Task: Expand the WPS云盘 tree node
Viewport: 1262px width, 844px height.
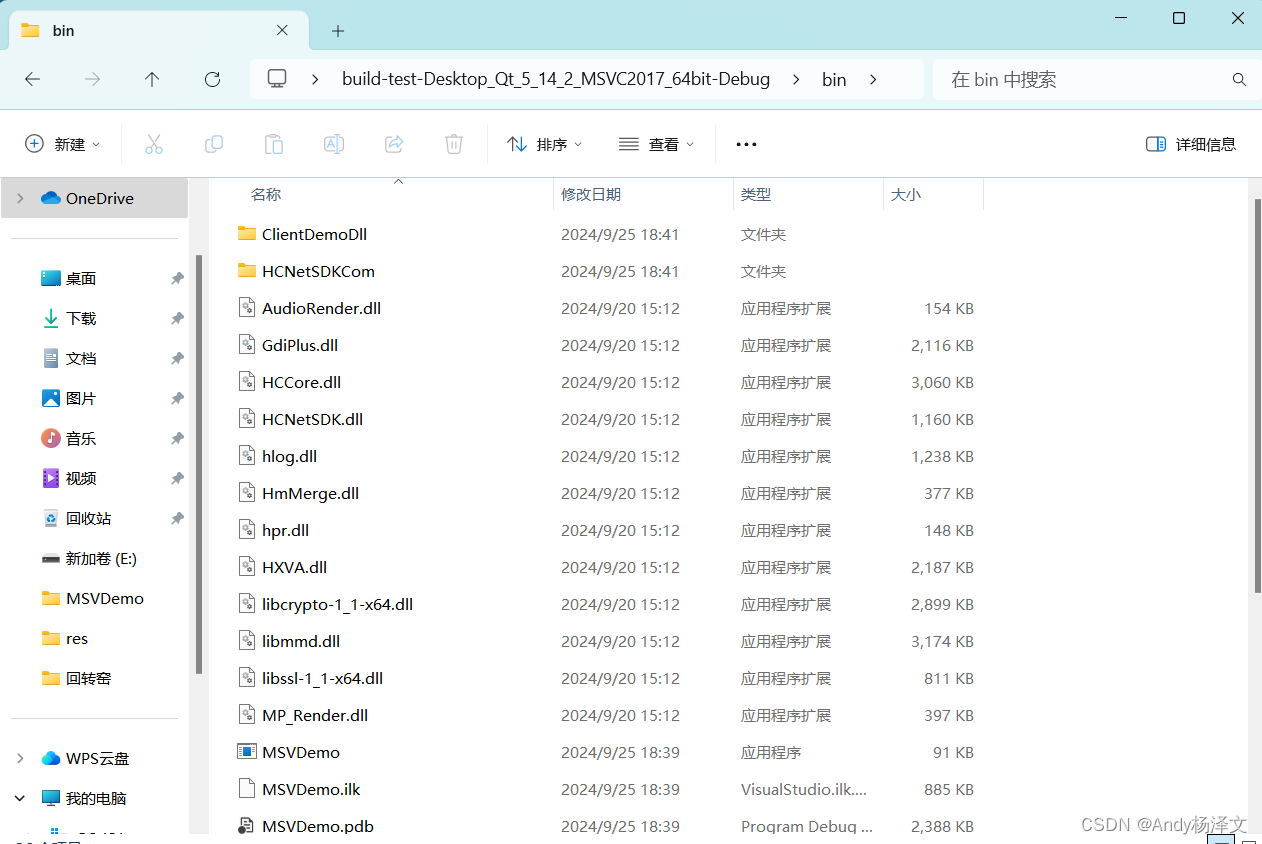Action: click(x=20, y=758)
